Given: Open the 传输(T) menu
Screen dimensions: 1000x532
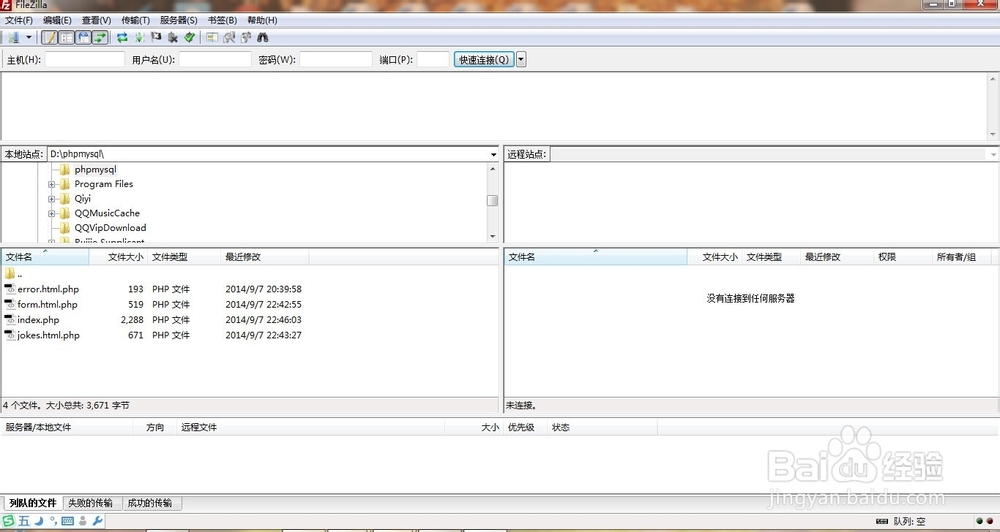Looking at the screenshot, I should (135, 20).
